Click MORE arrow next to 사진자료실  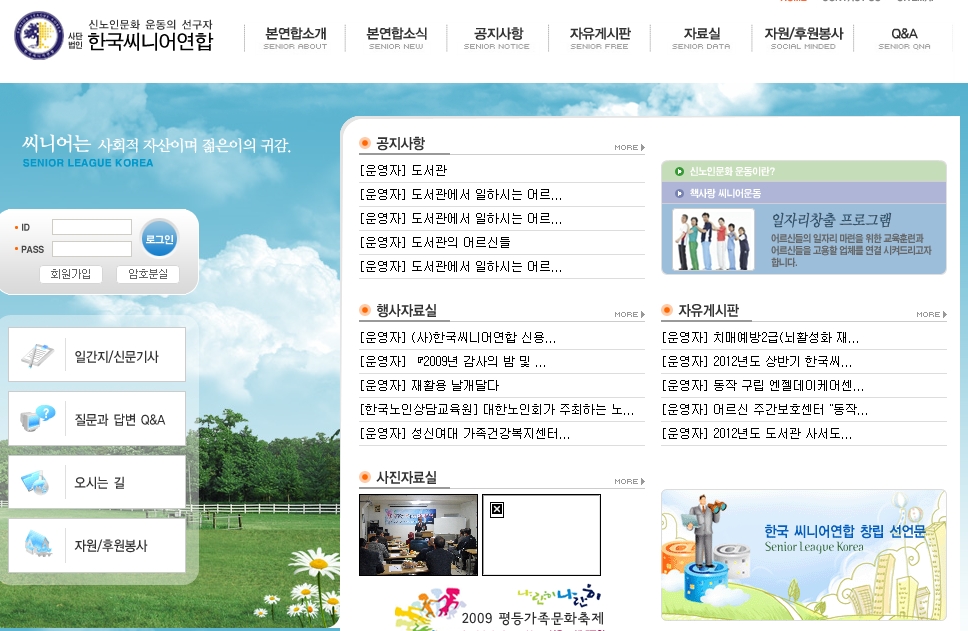pos(629,481)
